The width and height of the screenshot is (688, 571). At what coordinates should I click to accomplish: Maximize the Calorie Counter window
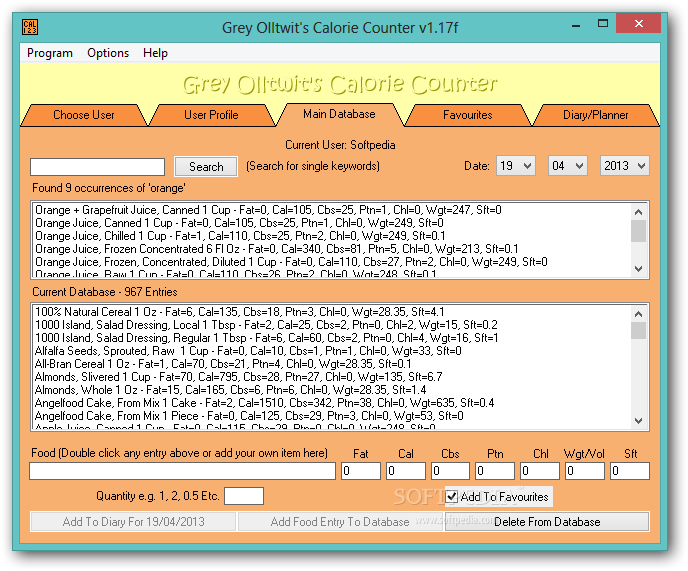[x=603, y=23]
